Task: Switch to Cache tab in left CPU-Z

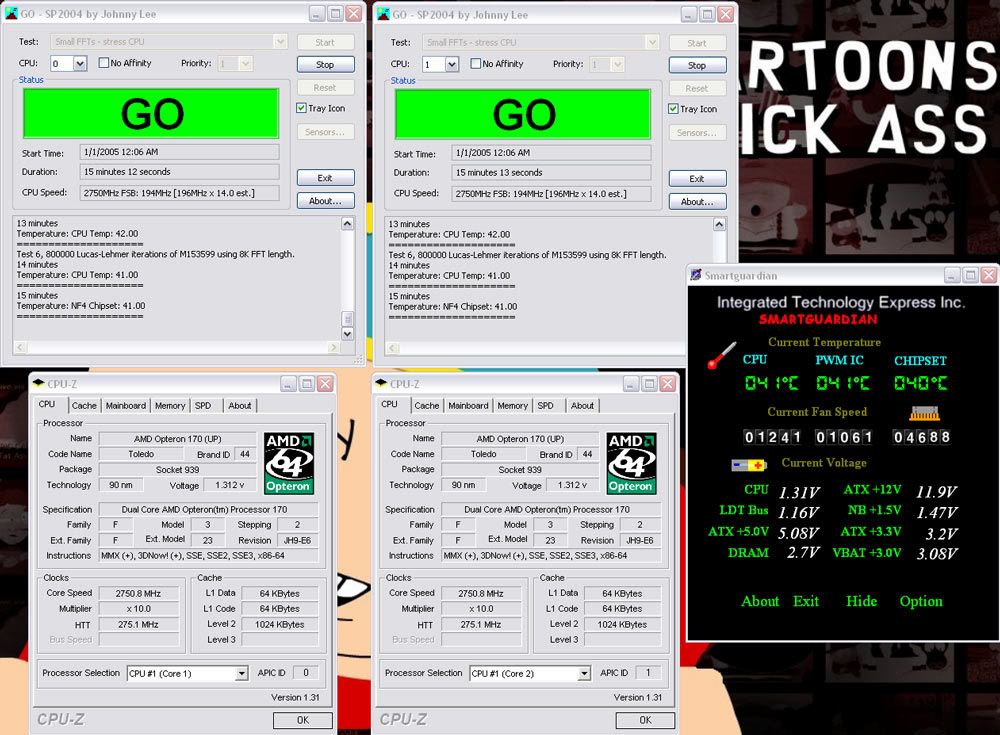Action: (x=84, y=406)
